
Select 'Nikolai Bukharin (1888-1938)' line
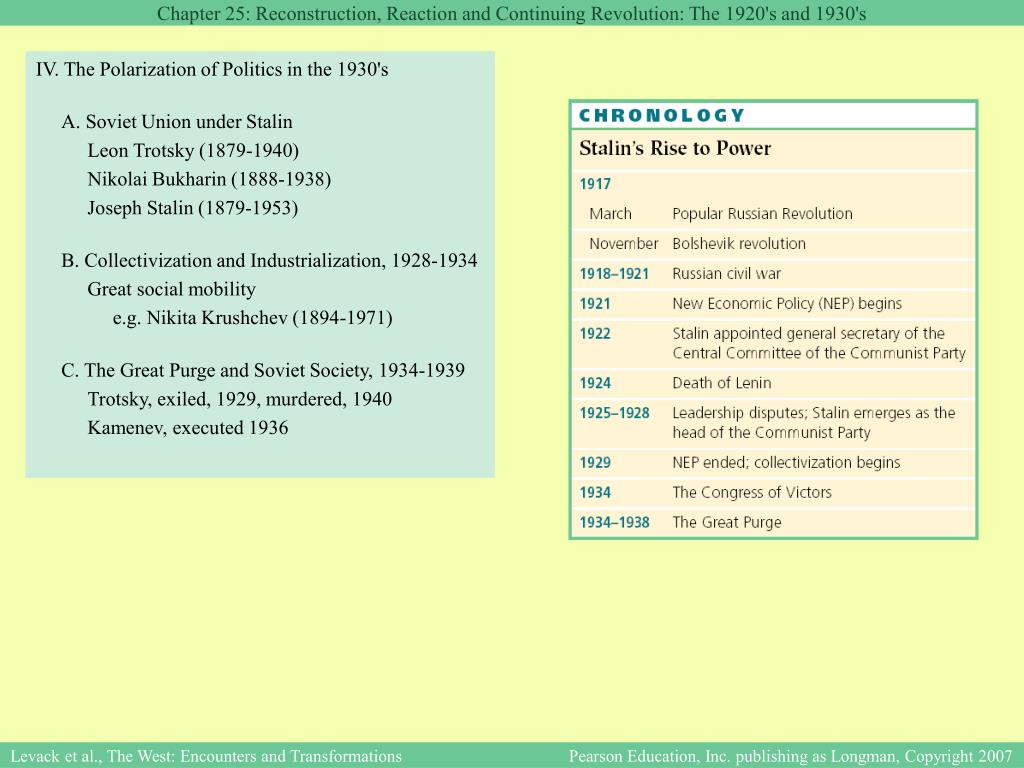(209, 179)
